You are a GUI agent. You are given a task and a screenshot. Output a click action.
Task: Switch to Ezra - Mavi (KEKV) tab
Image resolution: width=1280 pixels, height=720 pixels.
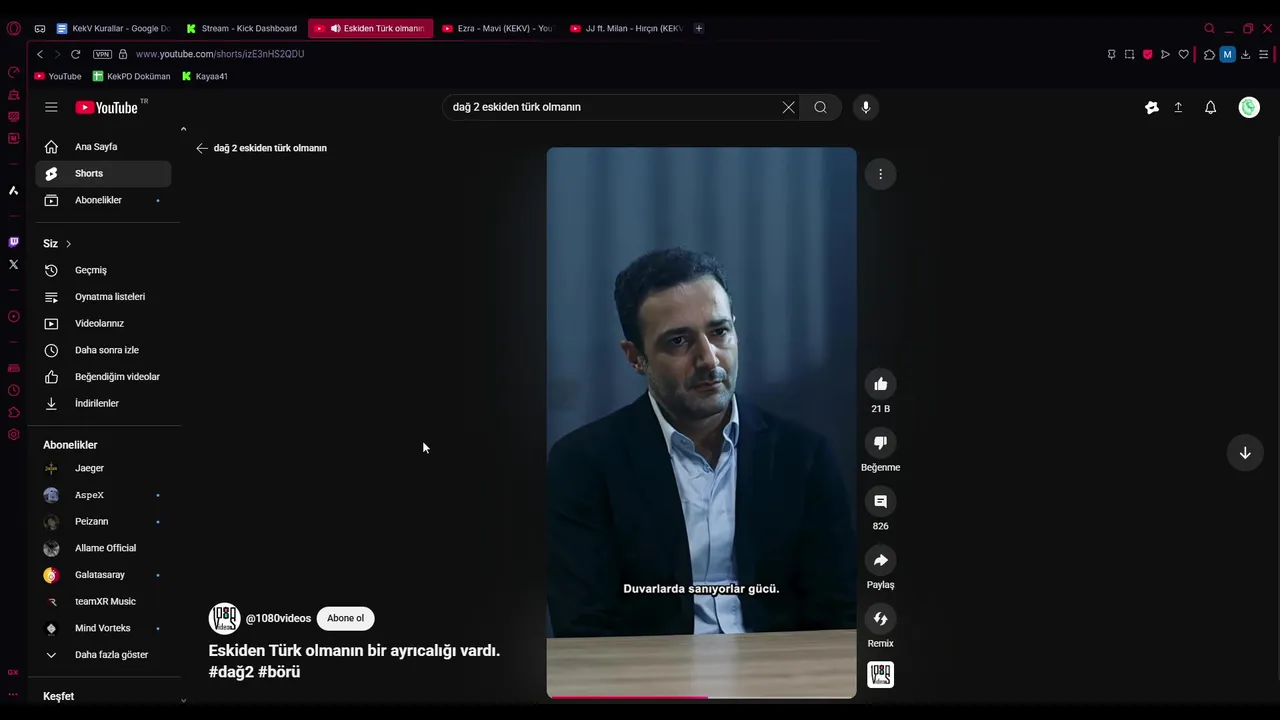pos(497,28)
